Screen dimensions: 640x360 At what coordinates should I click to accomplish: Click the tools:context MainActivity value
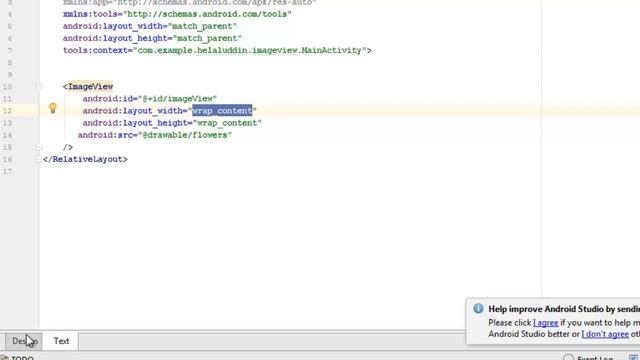pos(250,50)
